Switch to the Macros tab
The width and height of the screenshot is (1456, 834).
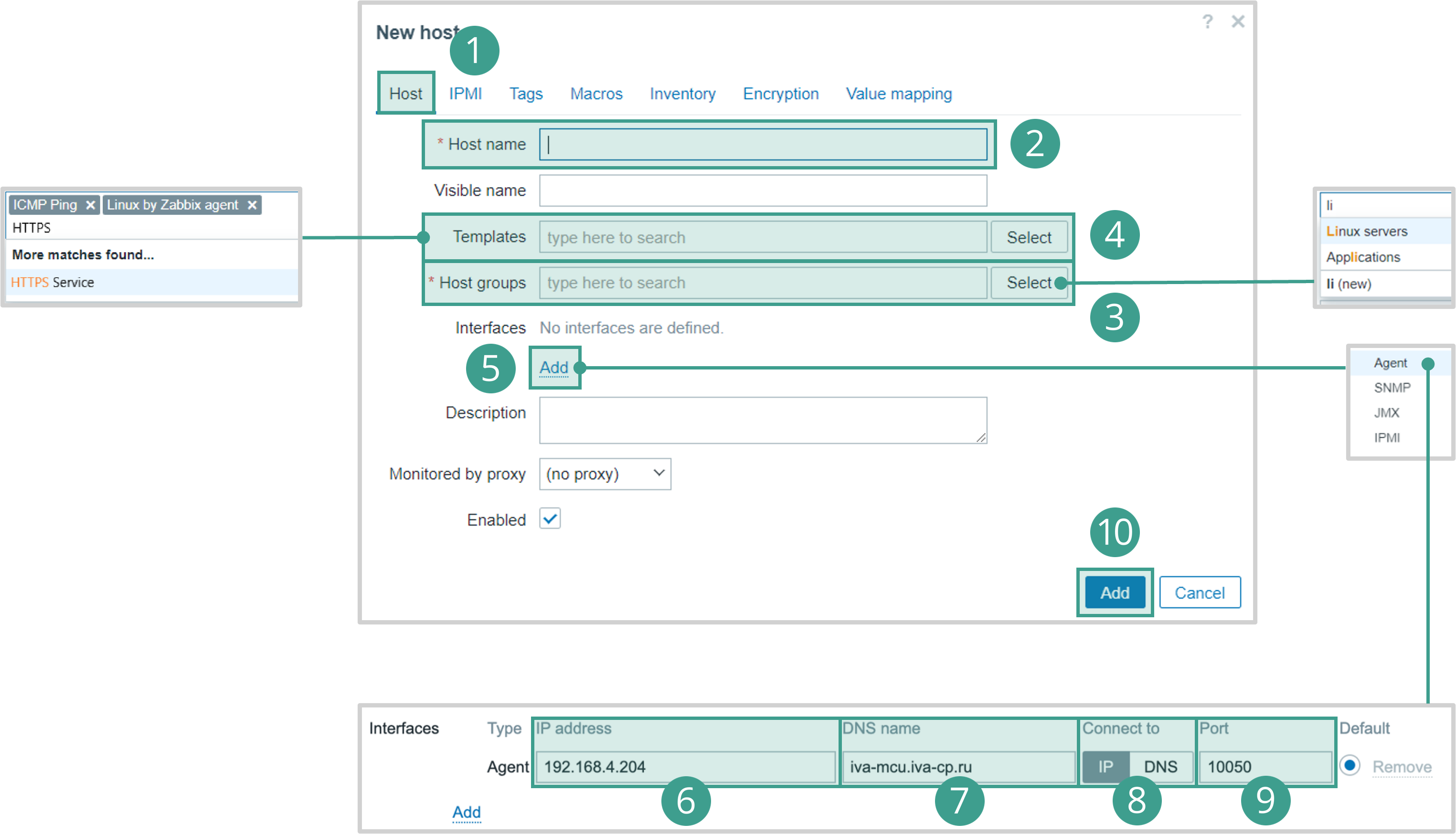click(596, 94)
